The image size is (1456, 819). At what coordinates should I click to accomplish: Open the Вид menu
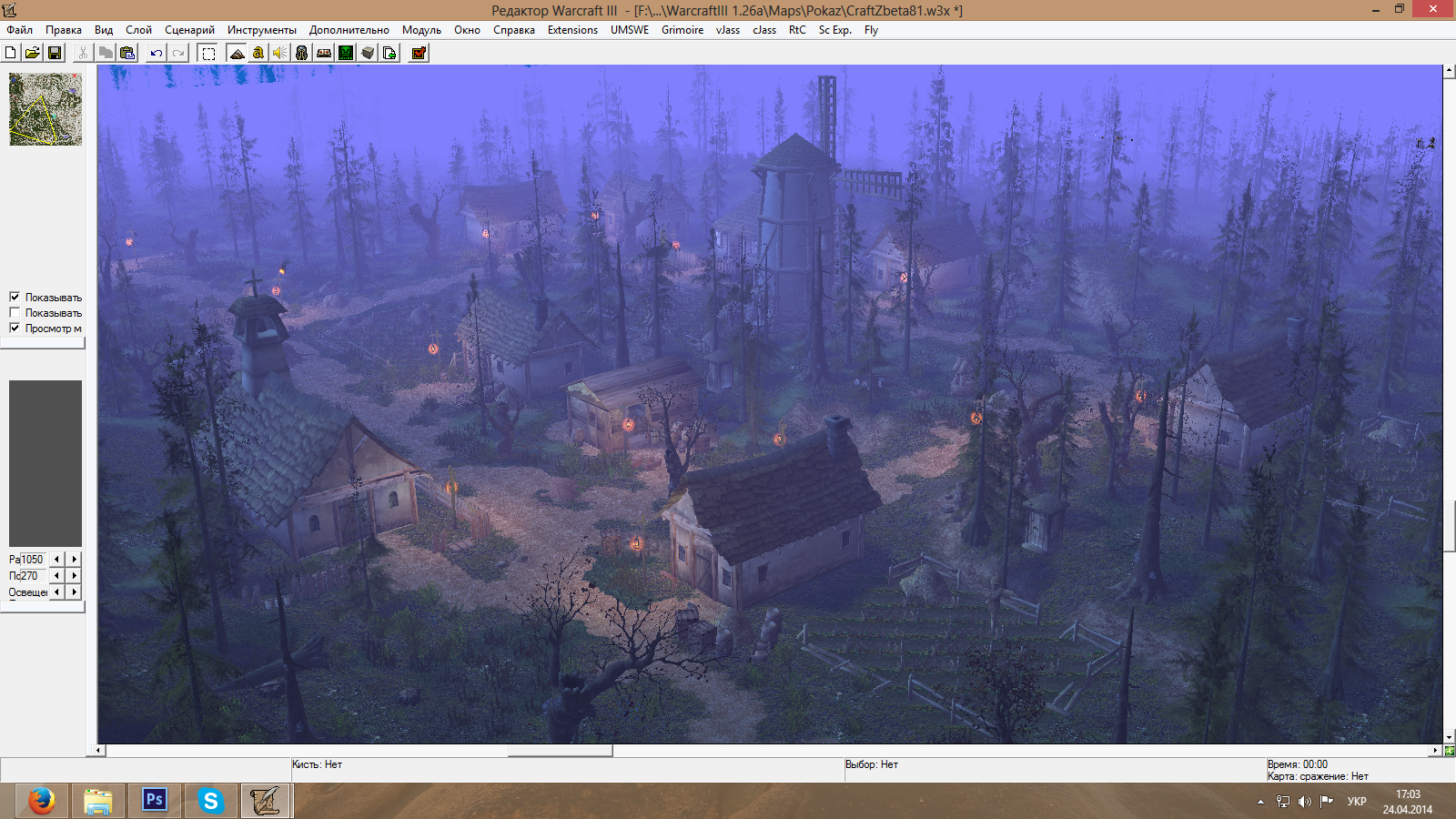(104, 30)
